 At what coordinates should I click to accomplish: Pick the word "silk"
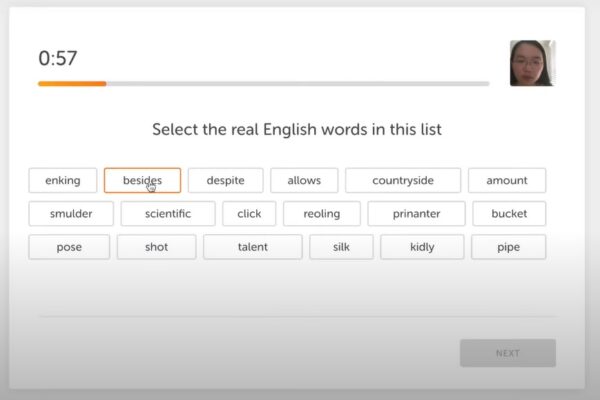(341, 247)
